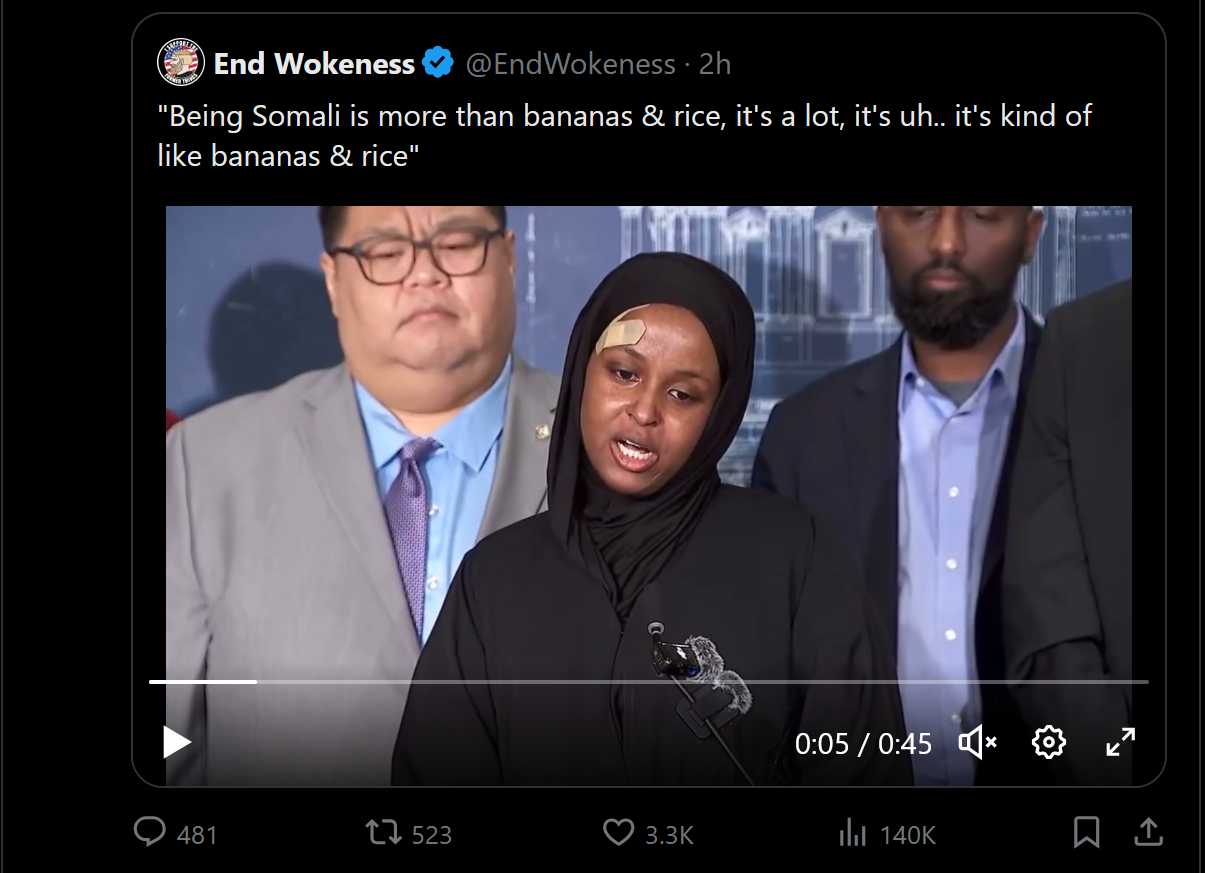This screenshot has width=1205, height=873.
Task: Like the post with the heart icon
Action: (x=619, y=832)
